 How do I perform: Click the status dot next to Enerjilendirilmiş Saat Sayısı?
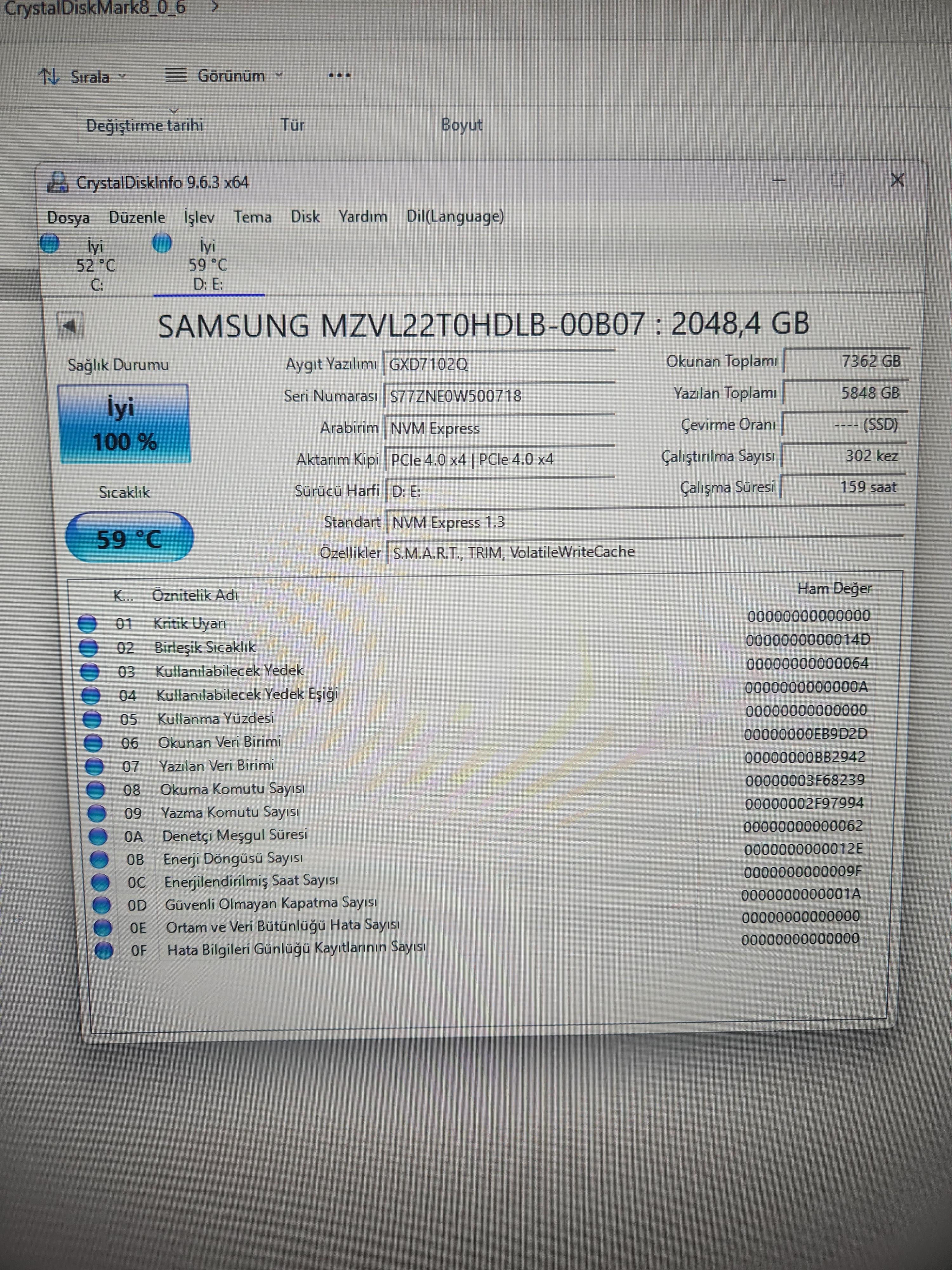[x=100, y=882]
